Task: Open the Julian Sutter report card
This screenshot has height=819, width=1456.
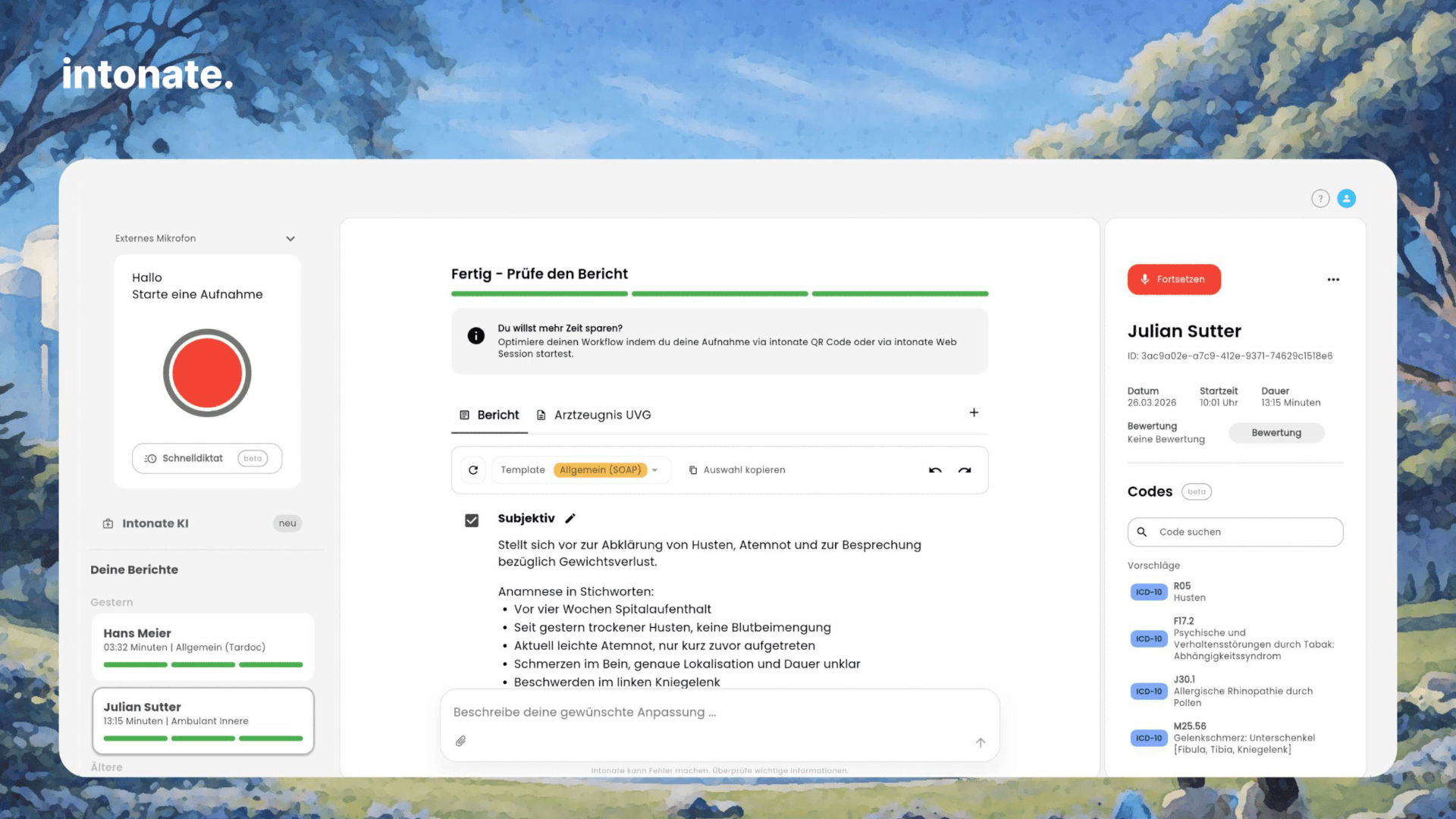Action: [x=203, y=720]
